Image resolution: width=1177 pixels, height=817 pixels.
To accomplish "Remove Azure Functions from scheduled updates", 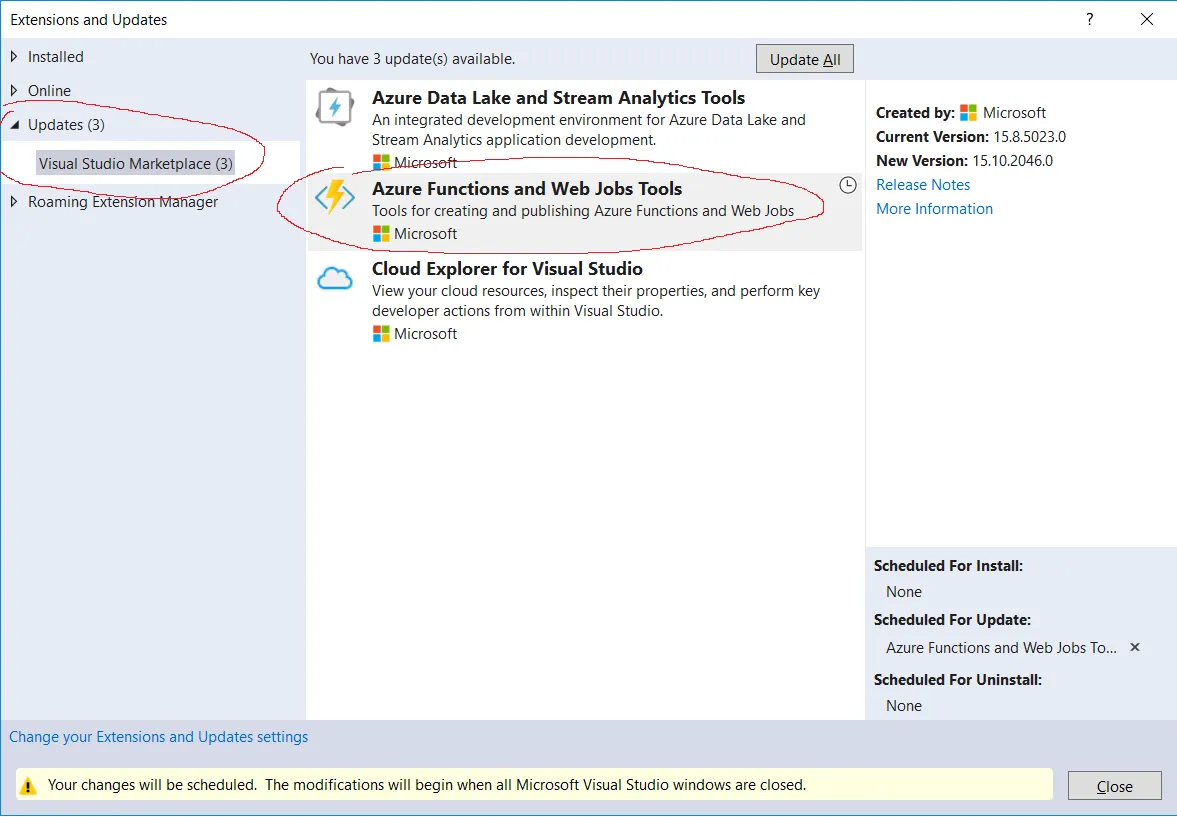I will 1135,647.
